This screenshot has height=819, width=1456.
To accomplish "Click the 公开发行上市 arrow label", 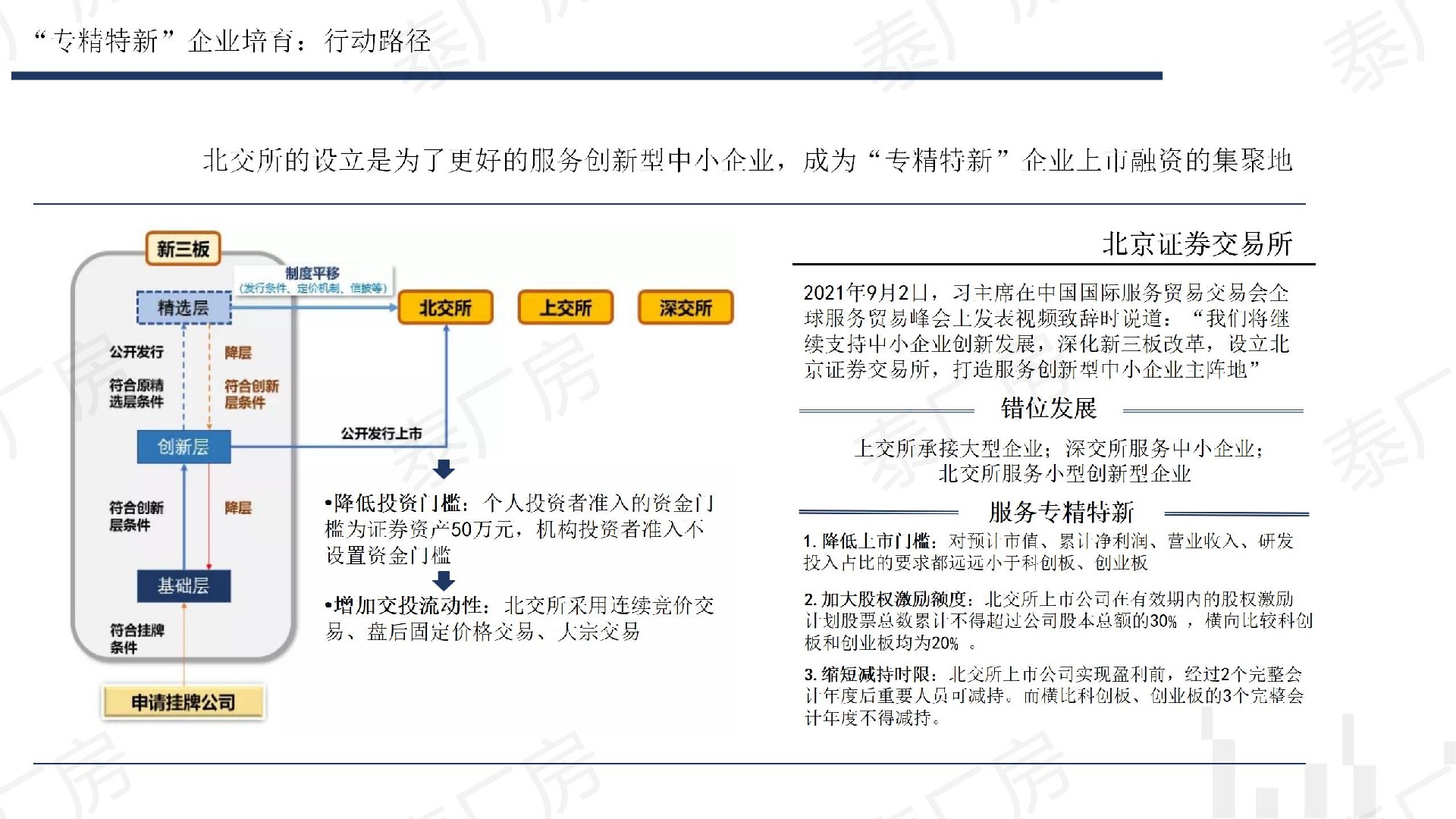I will click(381, 434).
